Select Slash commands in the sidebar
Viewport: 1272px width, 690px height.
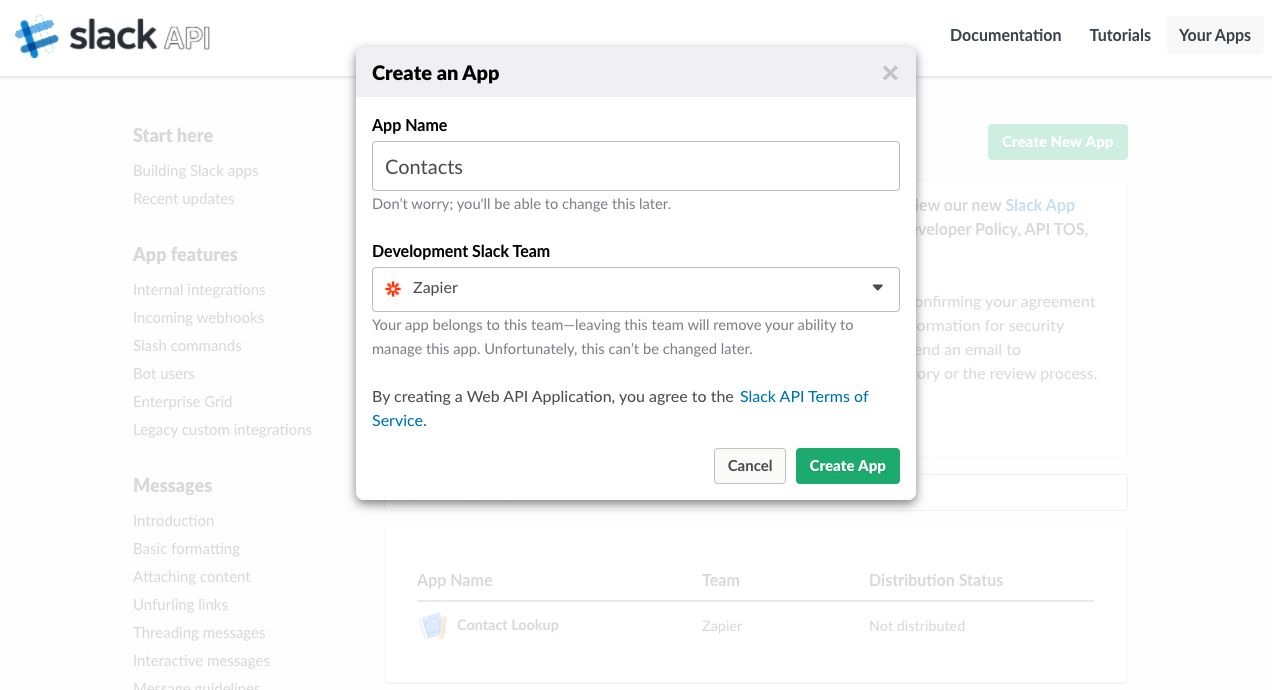coord(187,346)
